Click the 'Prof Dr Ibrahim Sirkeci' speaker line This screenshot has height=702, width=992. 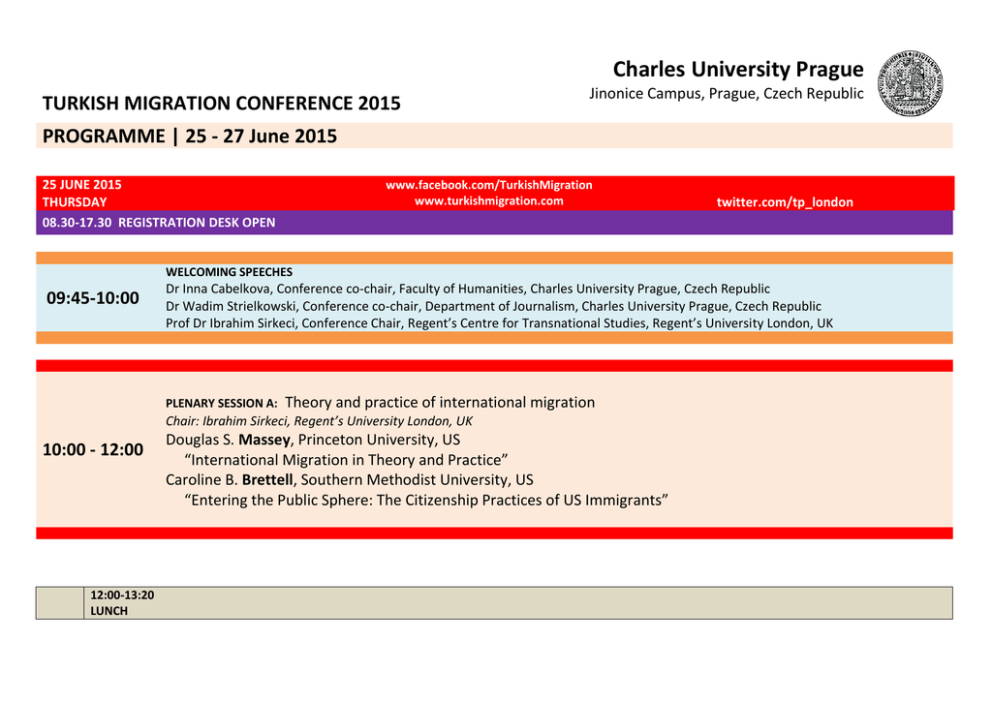click(x=499, y=323)
